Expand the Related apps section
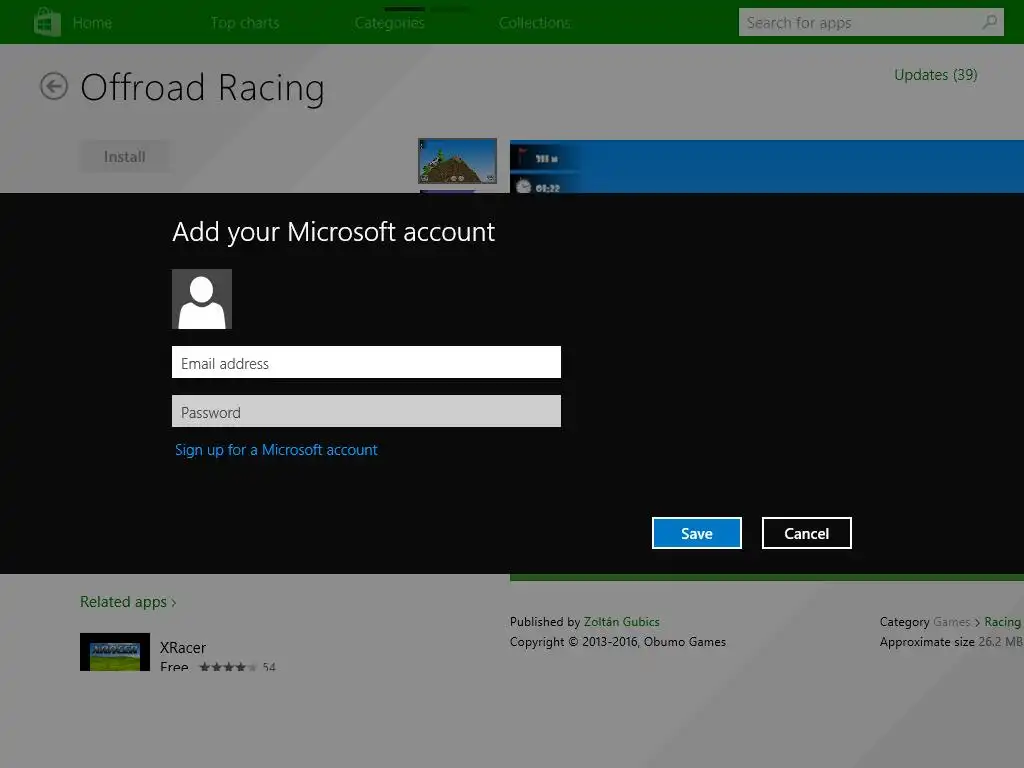 pos(128,601)
